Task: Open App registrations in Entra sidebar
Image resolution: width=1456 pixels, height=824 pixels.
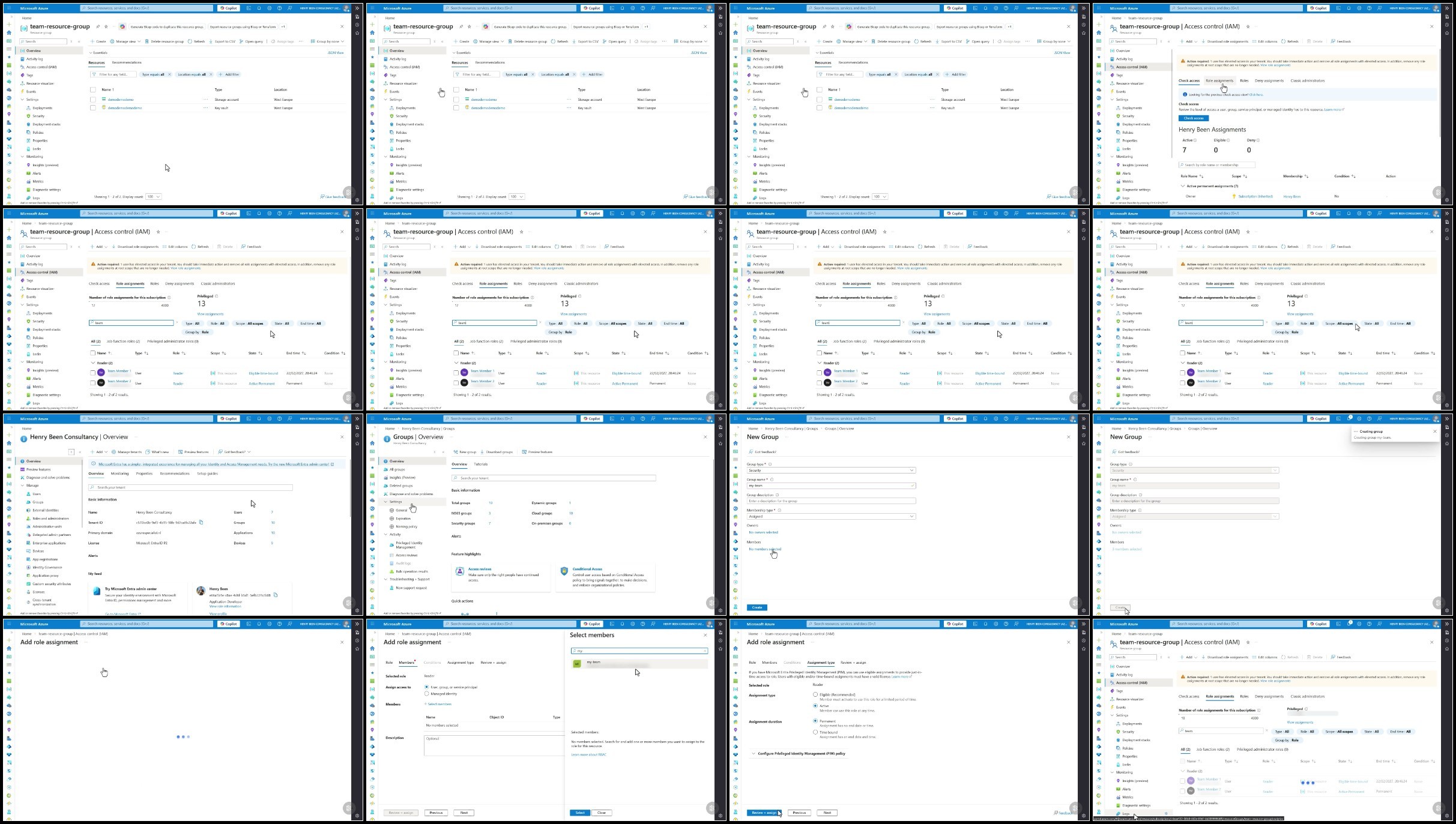Action: tap(44, 559)
